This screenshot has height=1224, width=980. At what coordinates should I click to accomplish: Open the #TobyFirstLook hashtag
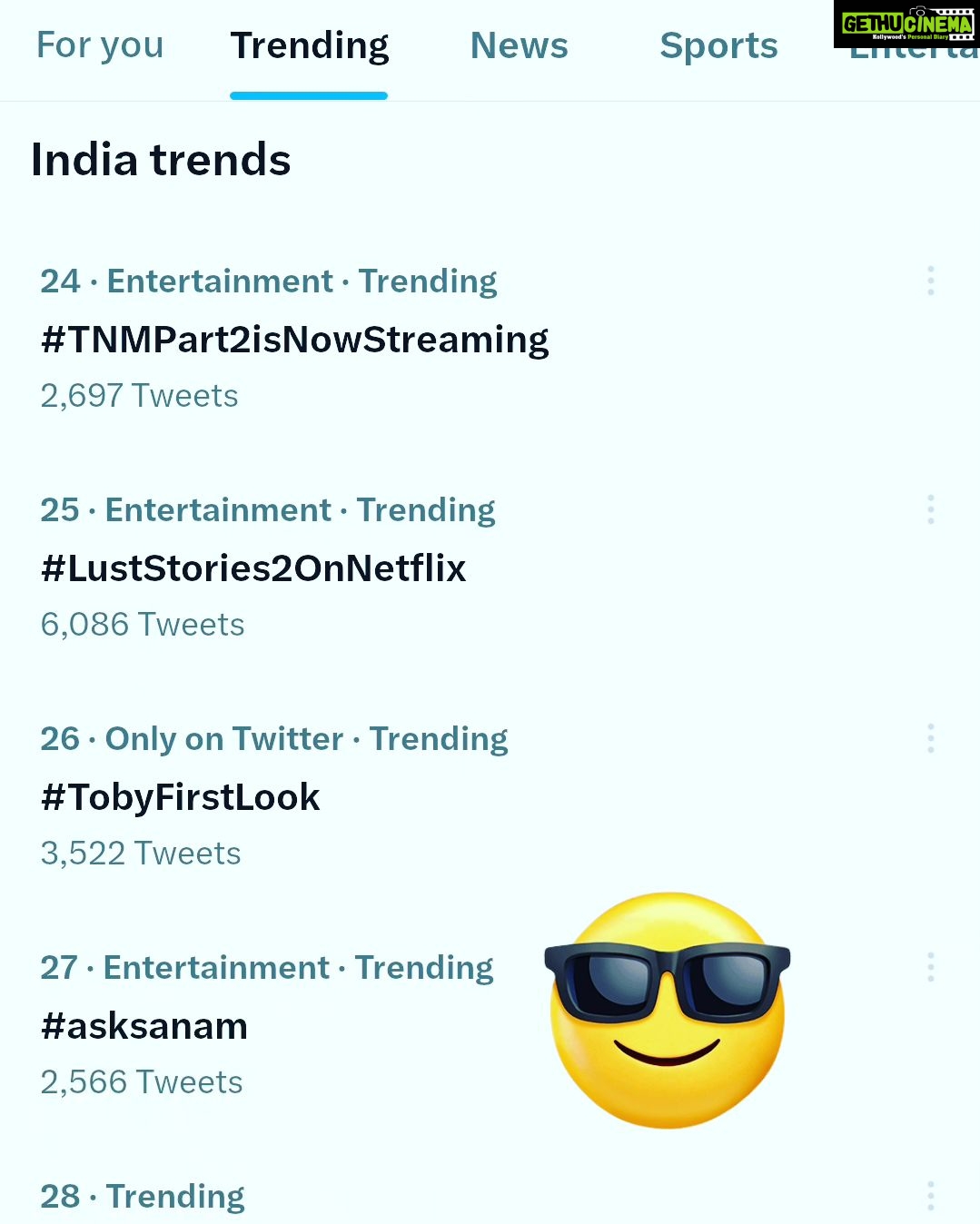tap(180, 797)
